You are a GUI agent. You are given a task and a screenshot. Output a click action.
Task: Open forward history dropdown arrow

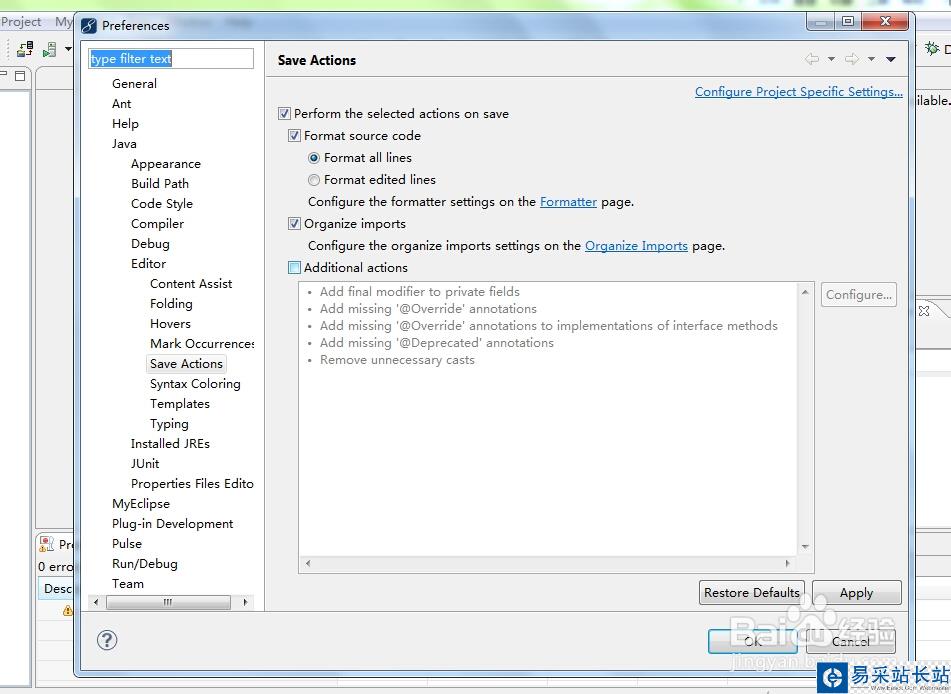(x=872, y=59)
